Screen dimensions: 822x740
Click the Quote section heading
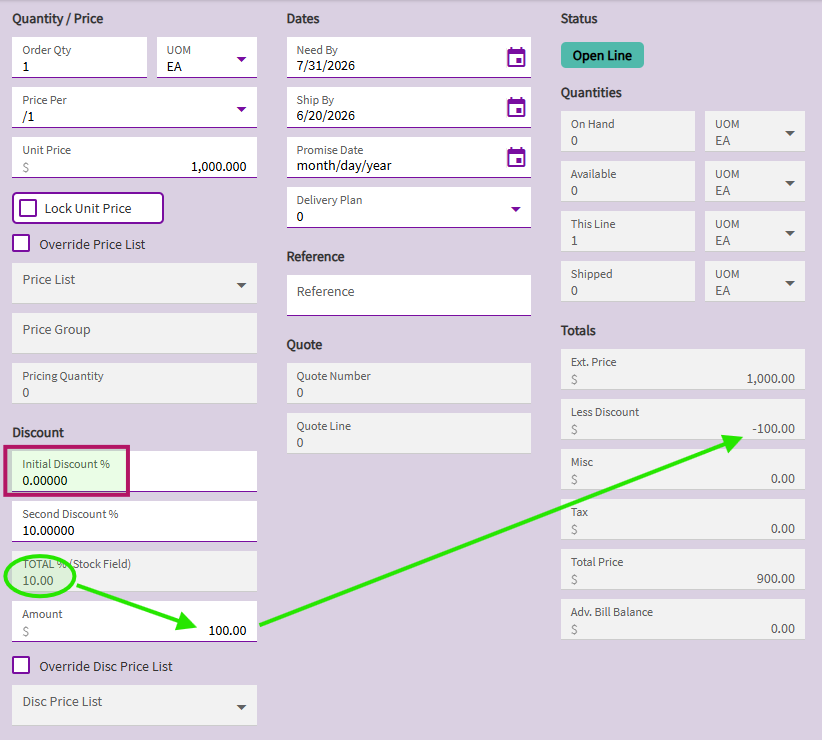(304, 345)
